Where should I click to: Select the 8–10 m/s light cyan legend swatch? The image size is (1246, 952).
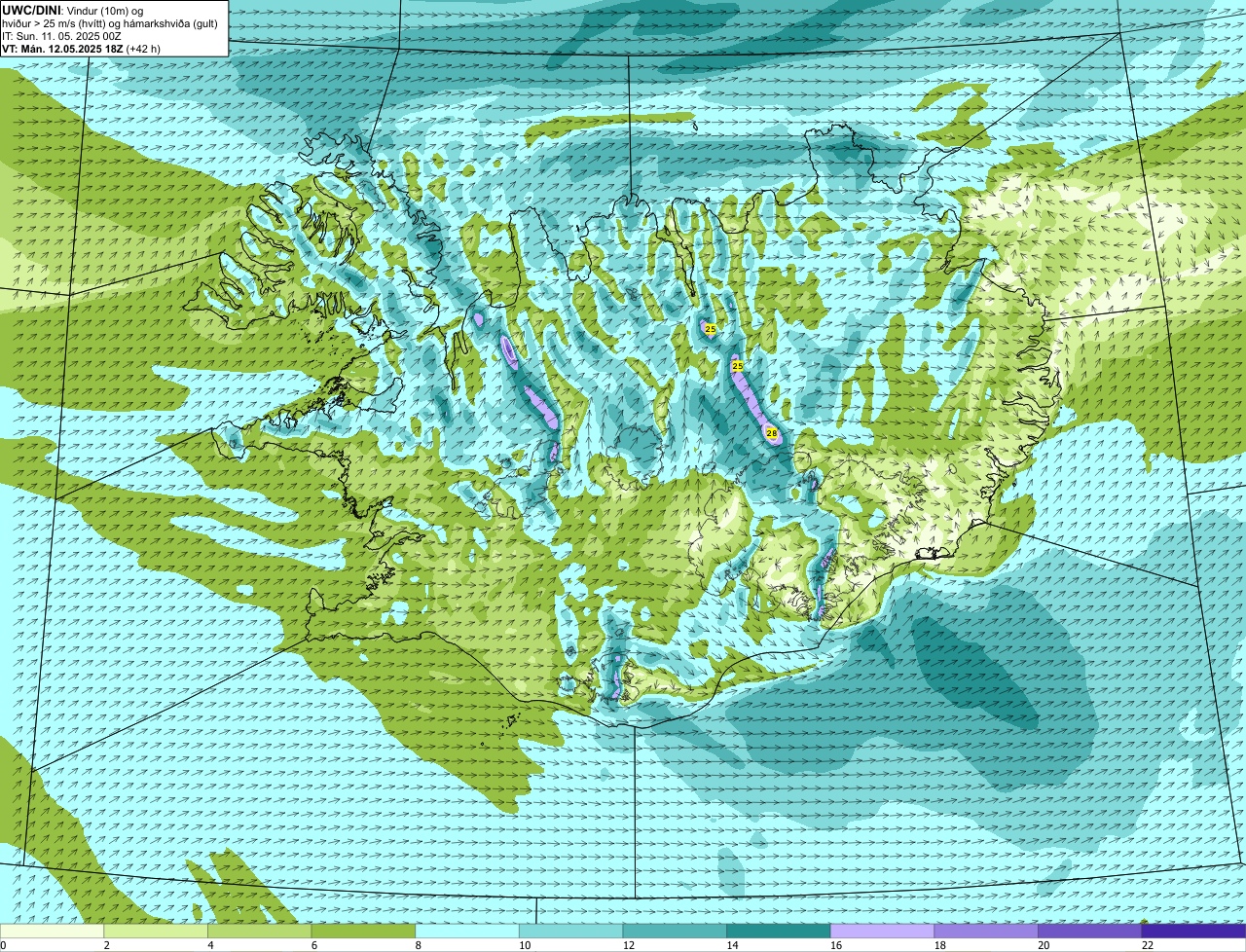click(467, 931)
